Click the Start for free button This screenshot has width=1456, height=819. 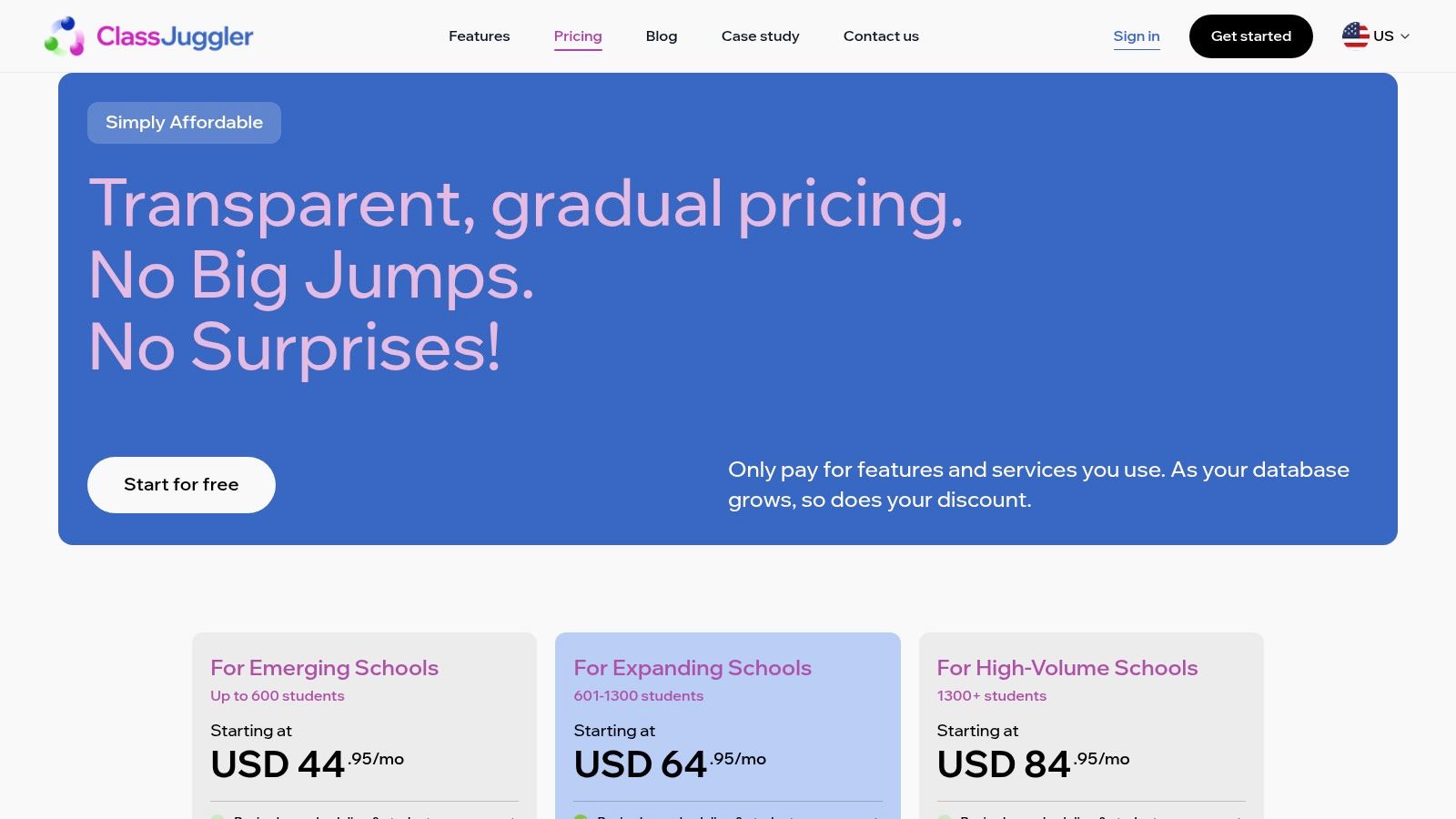[x=181, y=485]
